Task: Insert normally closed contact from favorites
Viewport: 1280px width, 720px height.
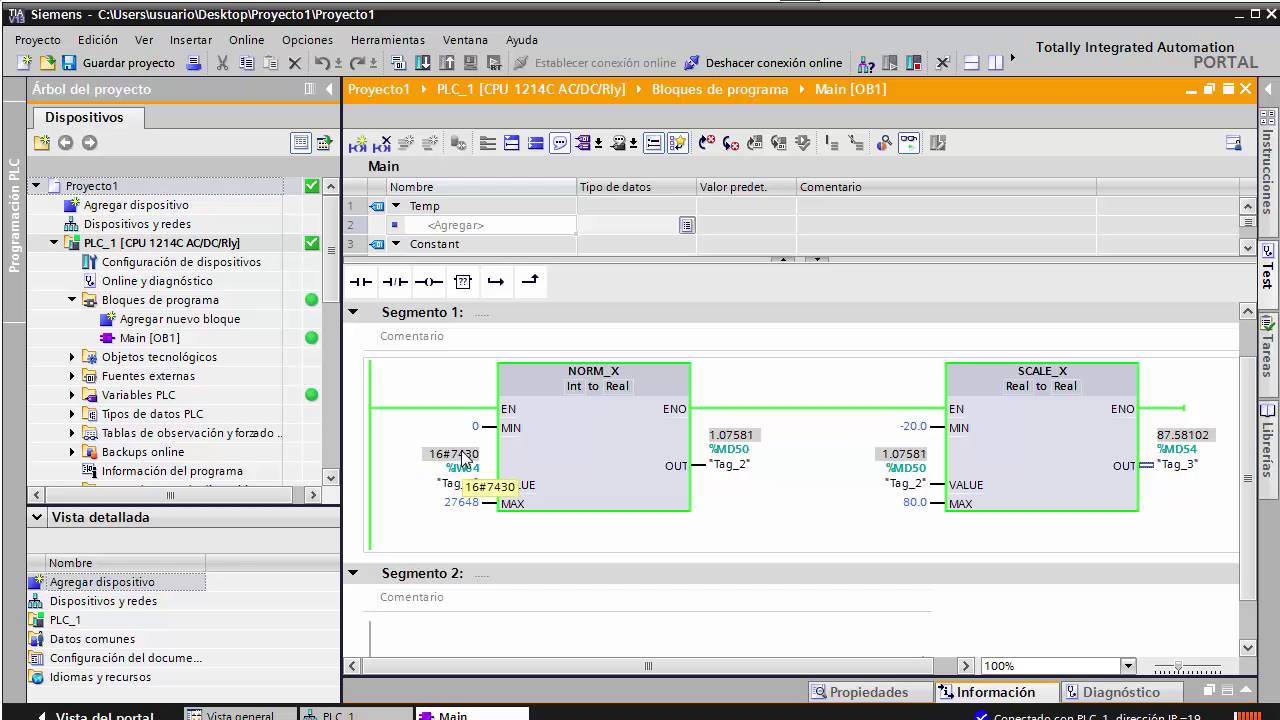Action: (x=395, y=282)
